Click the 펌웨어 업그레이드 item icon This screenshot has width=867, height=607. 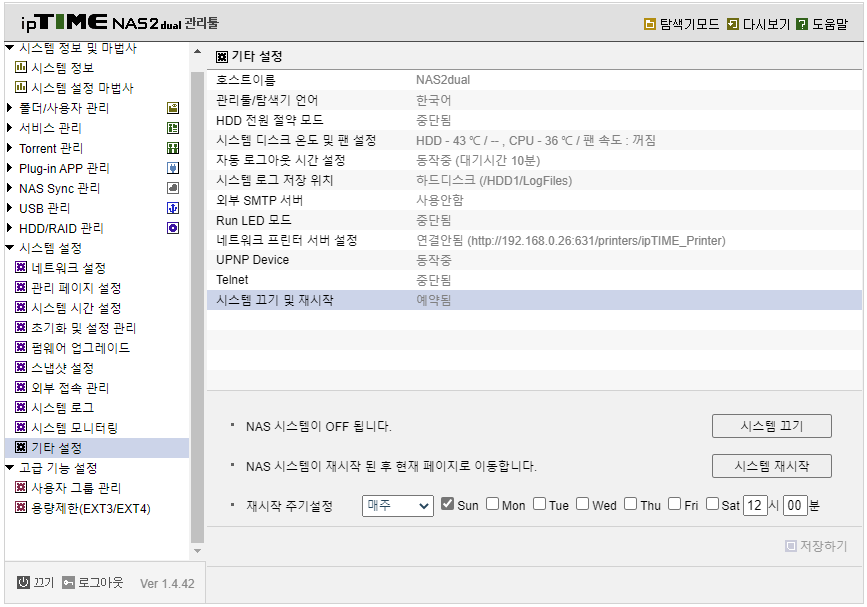(x=21, y=347)
